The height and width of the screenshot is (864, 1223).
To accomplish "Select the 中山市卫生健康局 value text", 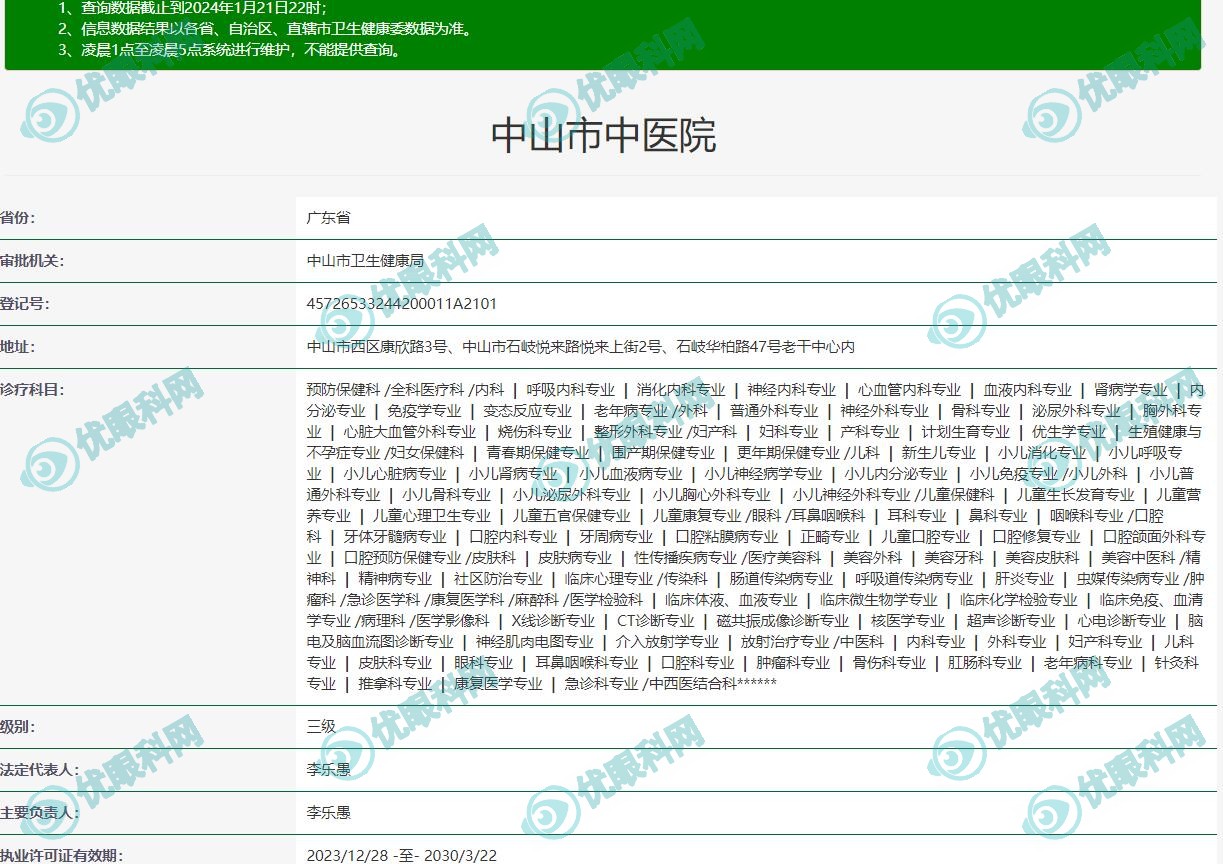I will (x=364, y=261).
